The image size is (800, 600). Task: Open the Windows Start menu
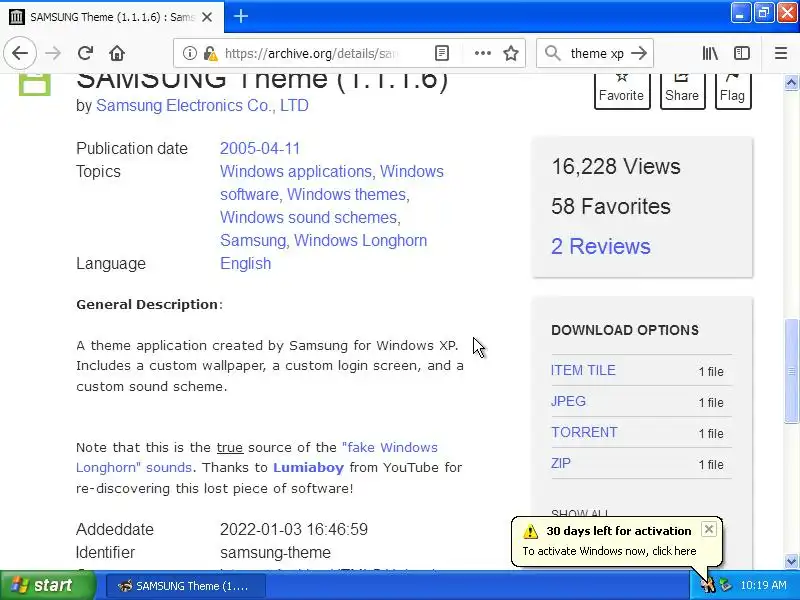(47, 585)
